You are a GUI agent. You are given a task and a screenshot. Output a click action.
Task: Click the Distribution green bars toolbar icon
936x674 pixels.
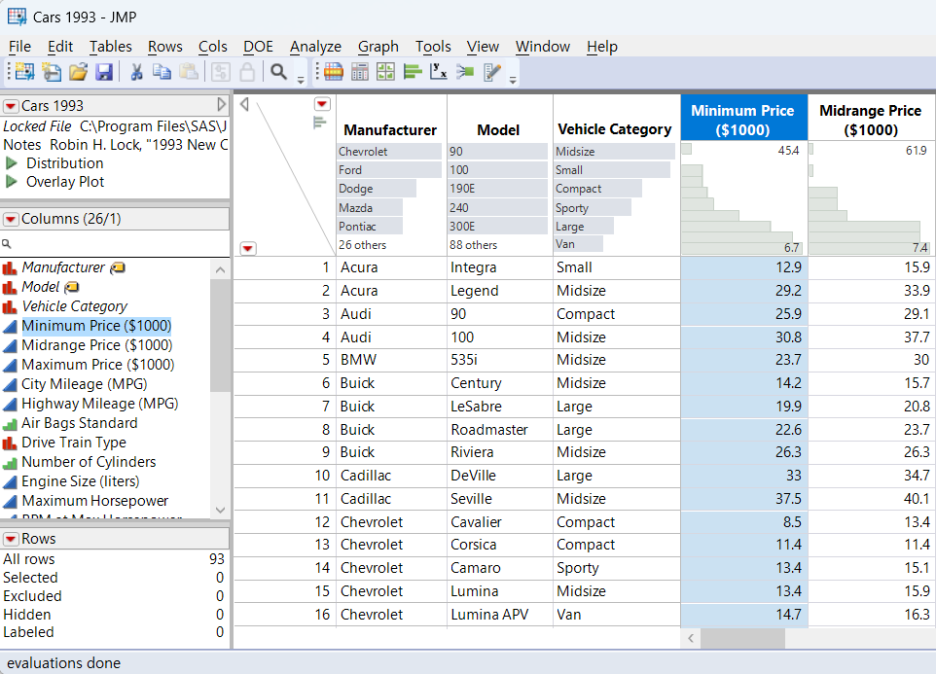pyautogui.click(x=412, y=72)
